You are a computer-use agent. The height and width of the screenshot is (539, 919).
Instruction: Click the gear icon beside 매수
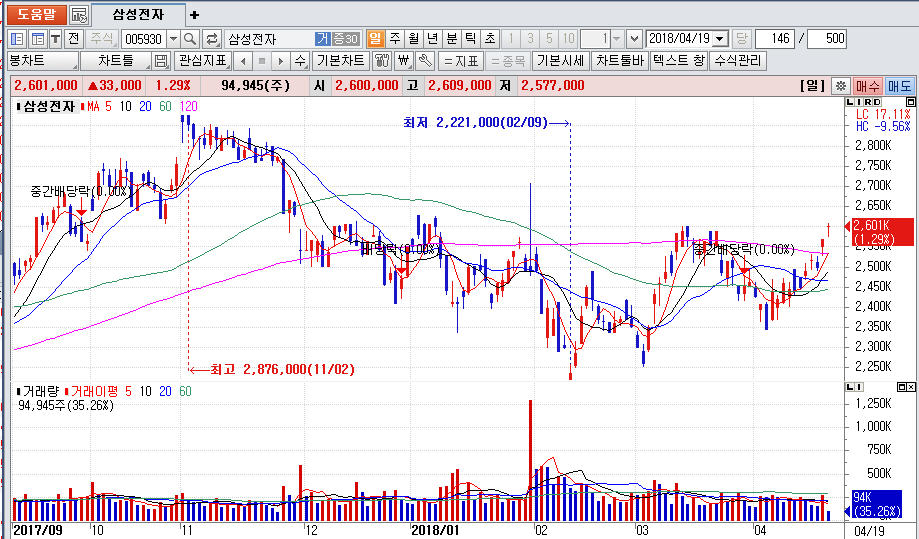click(x=841, y=86)
